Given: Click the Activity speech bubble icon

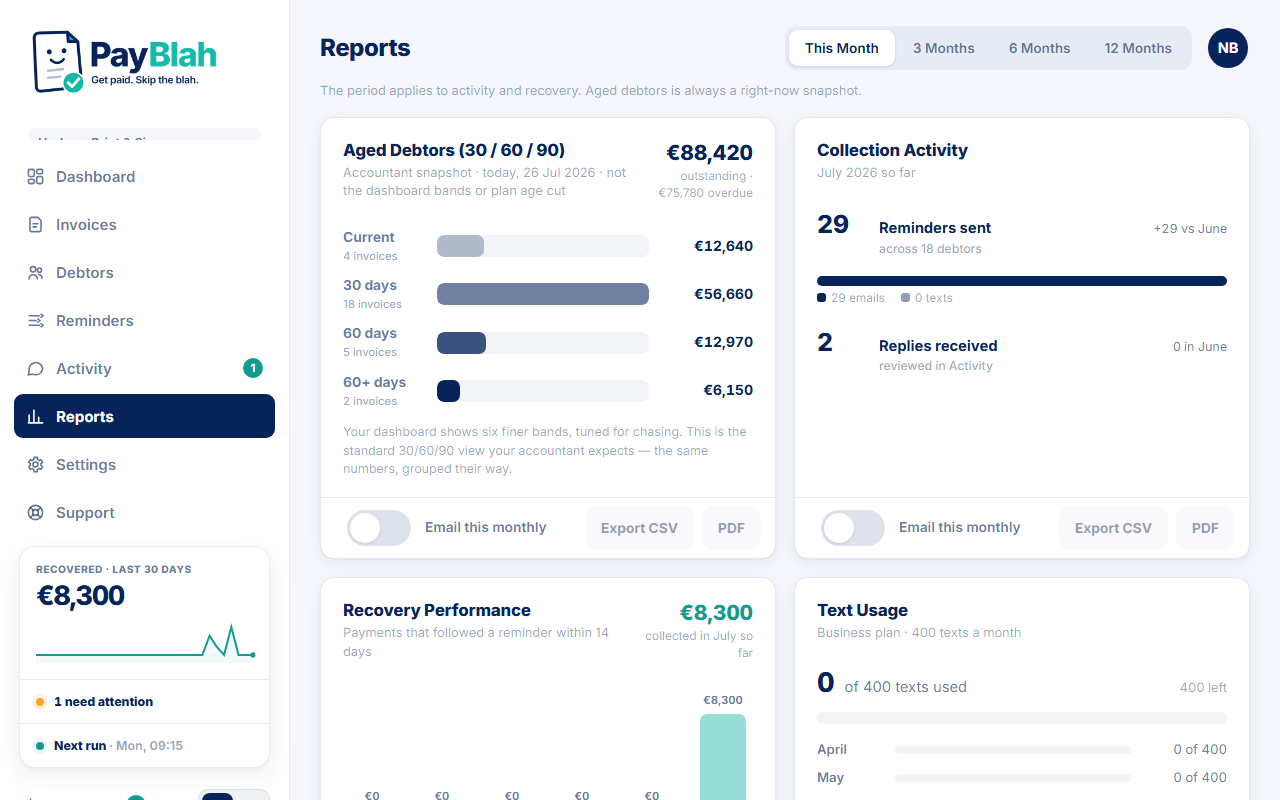Looking at the screenshot, I should pos(36,369).
